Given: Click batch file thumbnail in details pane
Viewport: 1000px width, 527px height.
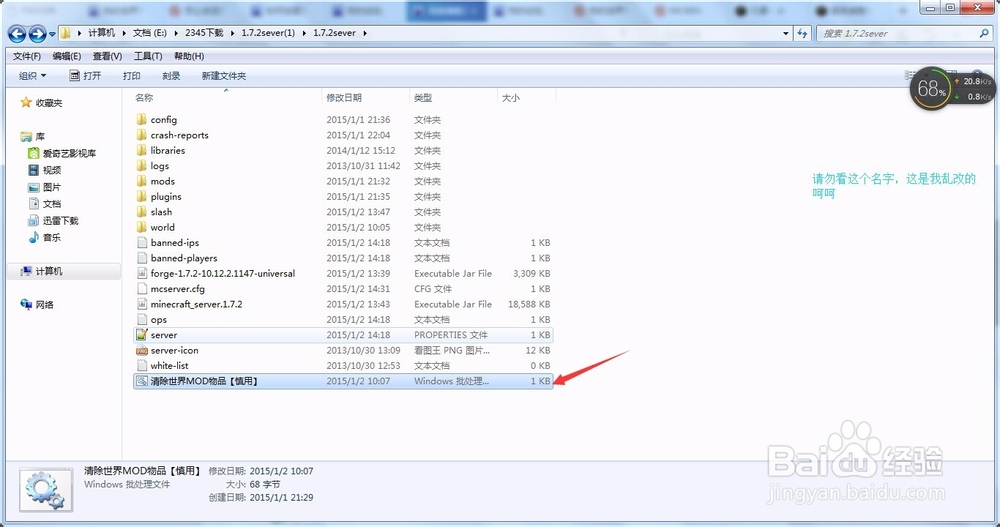Looking at the screenshot, I should coord(46,490).
